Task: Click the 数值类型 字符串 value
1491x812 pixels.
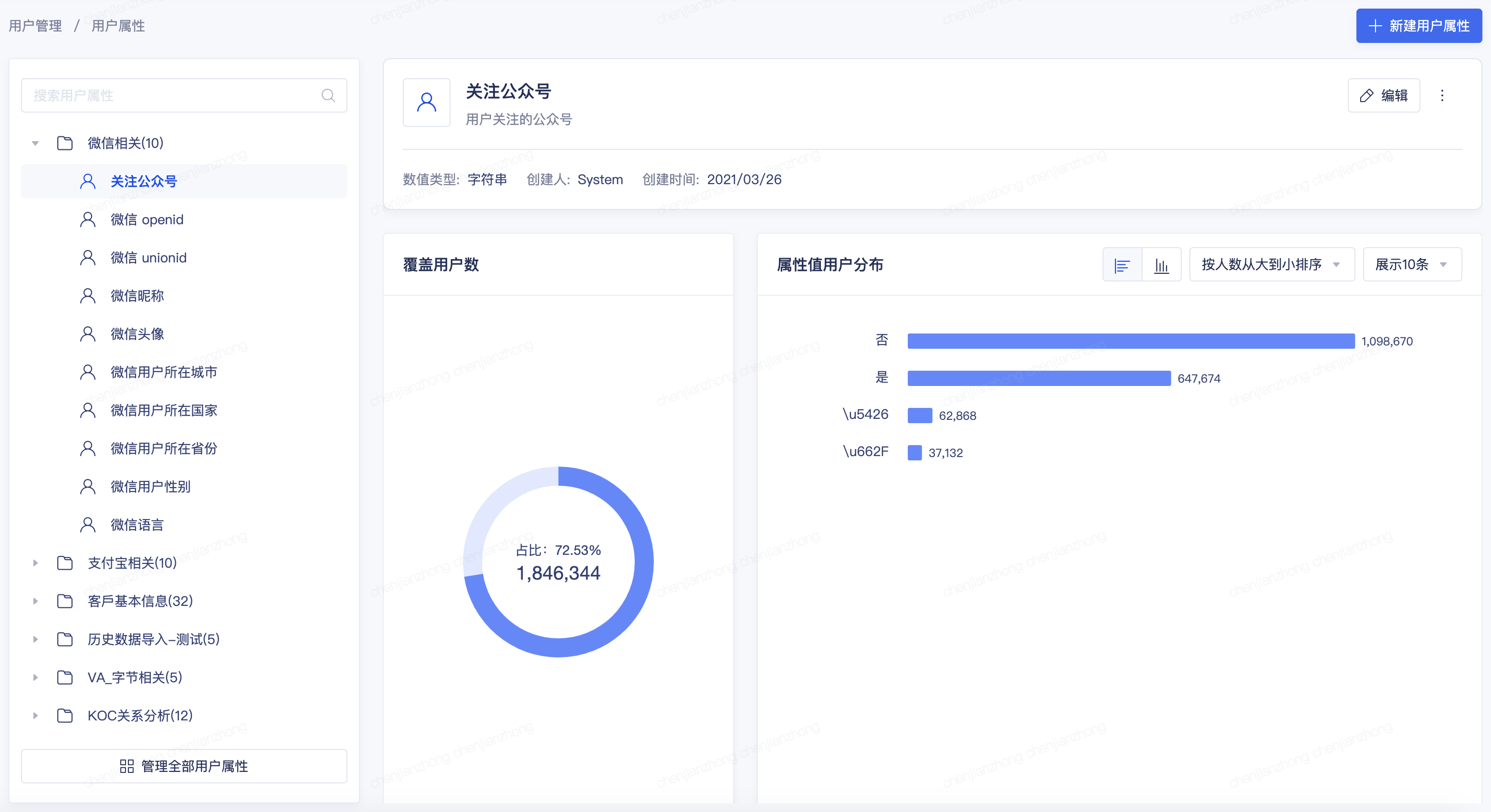Action: pos(487,179)
